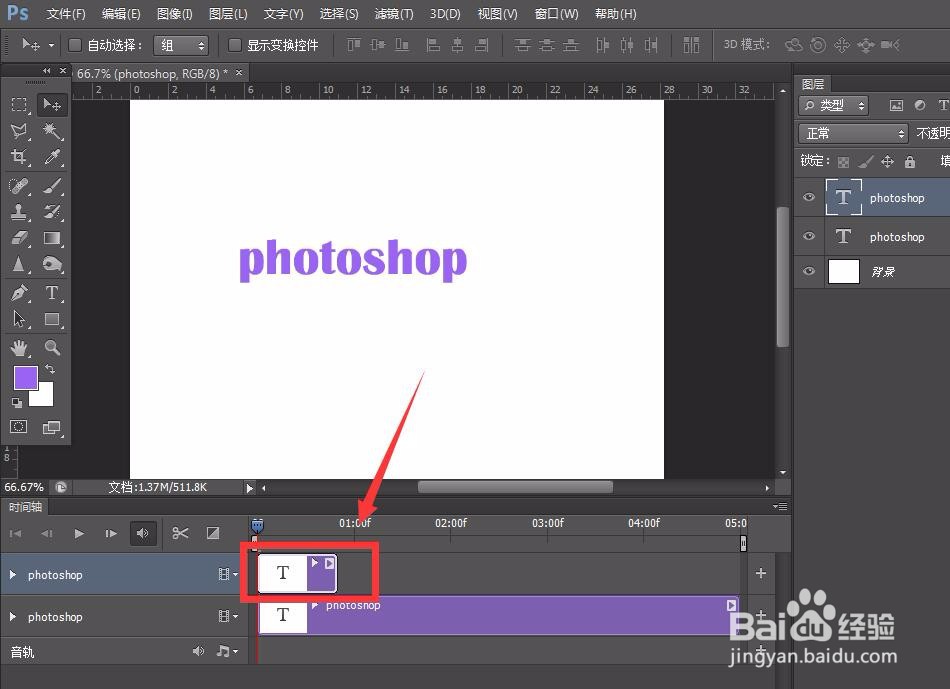The image size is (950, 689).
Task: Hide the second photoshop text layer
Action: pyautogui.click(x=809, y=236)
